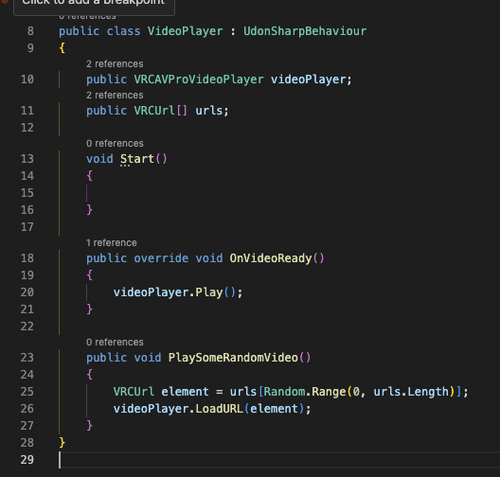Click the opening brace on line 24
This screenshot has width=500, height=477.
[89, 374]
